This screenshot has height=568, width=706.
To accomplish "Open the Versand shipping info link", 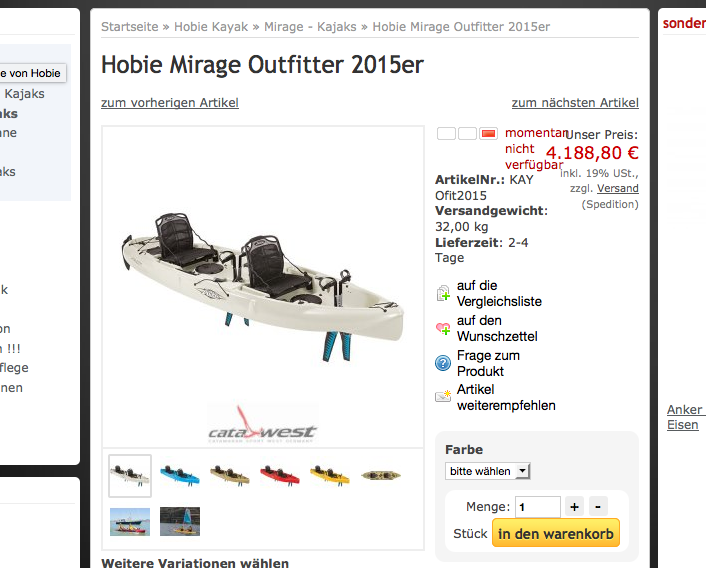I will (x=618, y=188).
